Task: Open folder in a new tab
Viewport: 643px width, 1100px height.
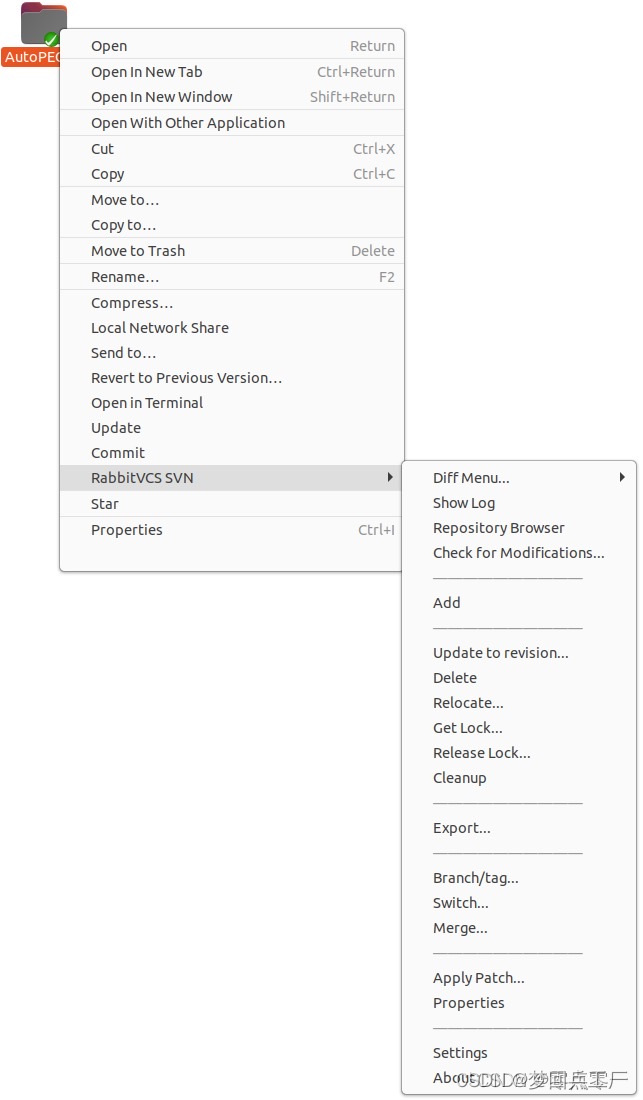Action: [x=146, y=71]
